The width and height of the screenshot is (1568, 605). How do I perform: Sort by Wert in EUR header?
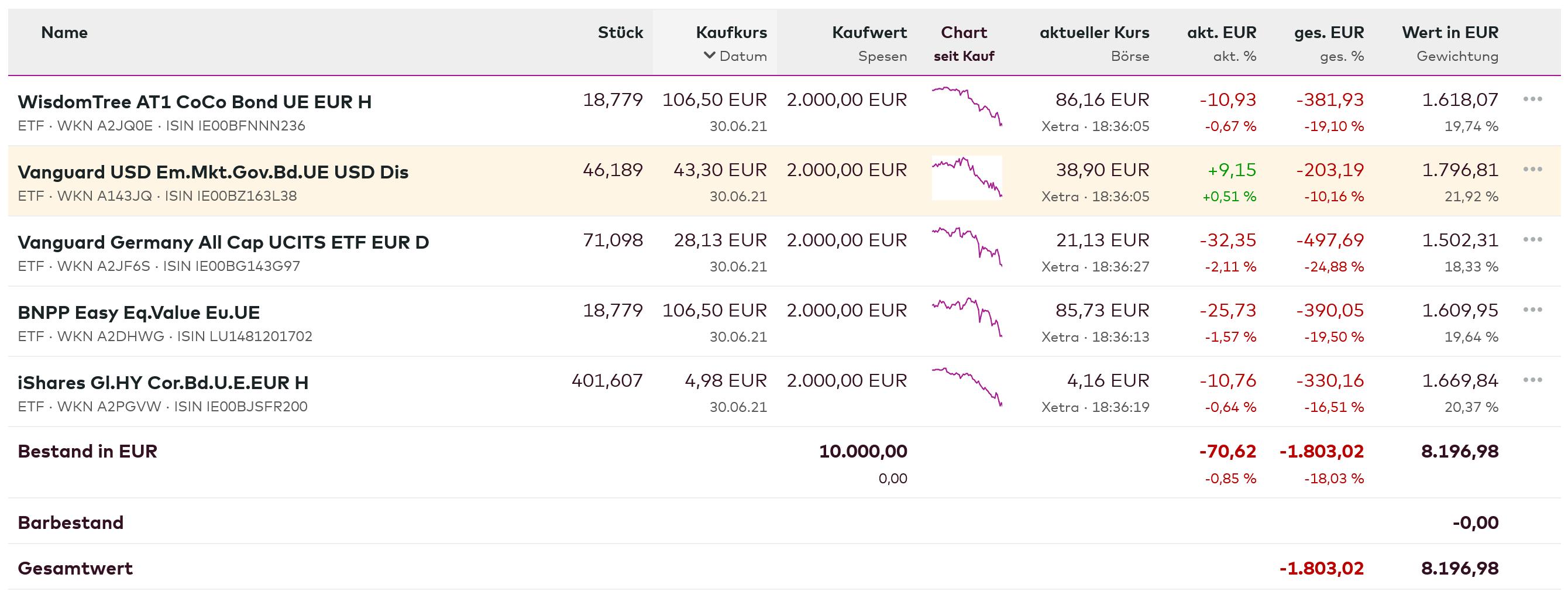tap(1449, 32)
